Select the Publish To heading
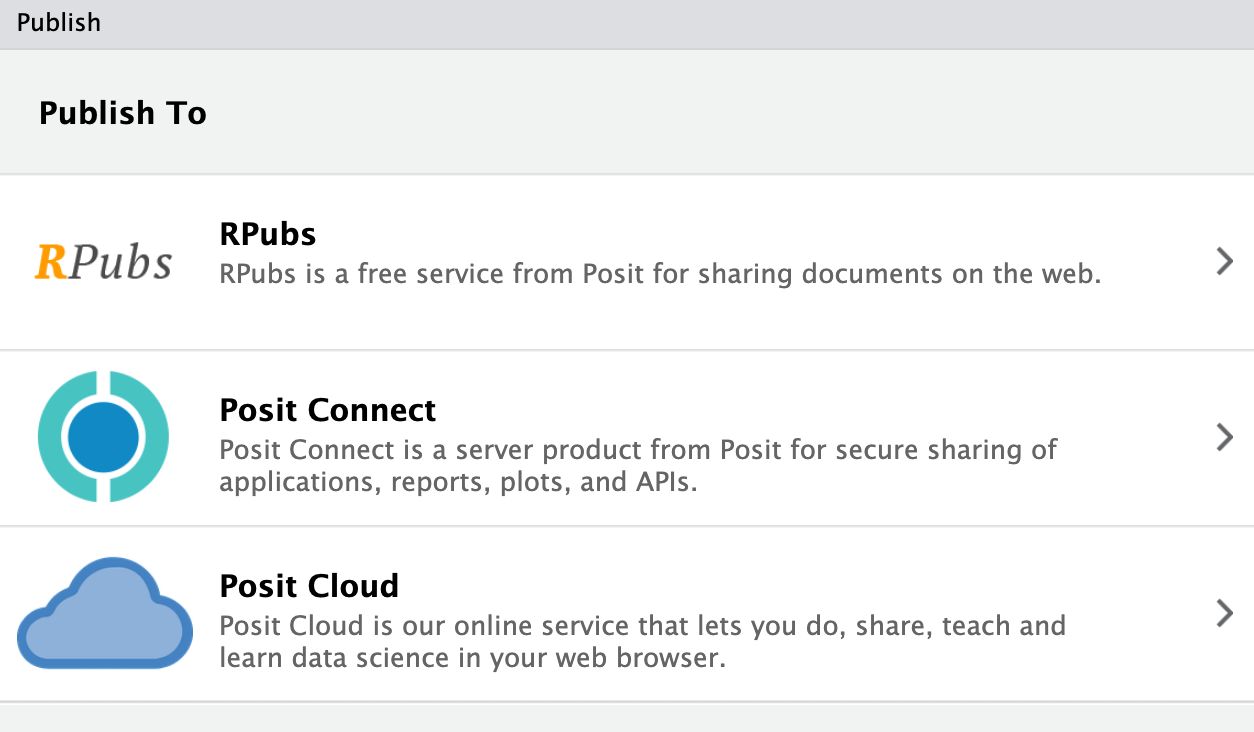The image size is (1254, 732). 122,113
